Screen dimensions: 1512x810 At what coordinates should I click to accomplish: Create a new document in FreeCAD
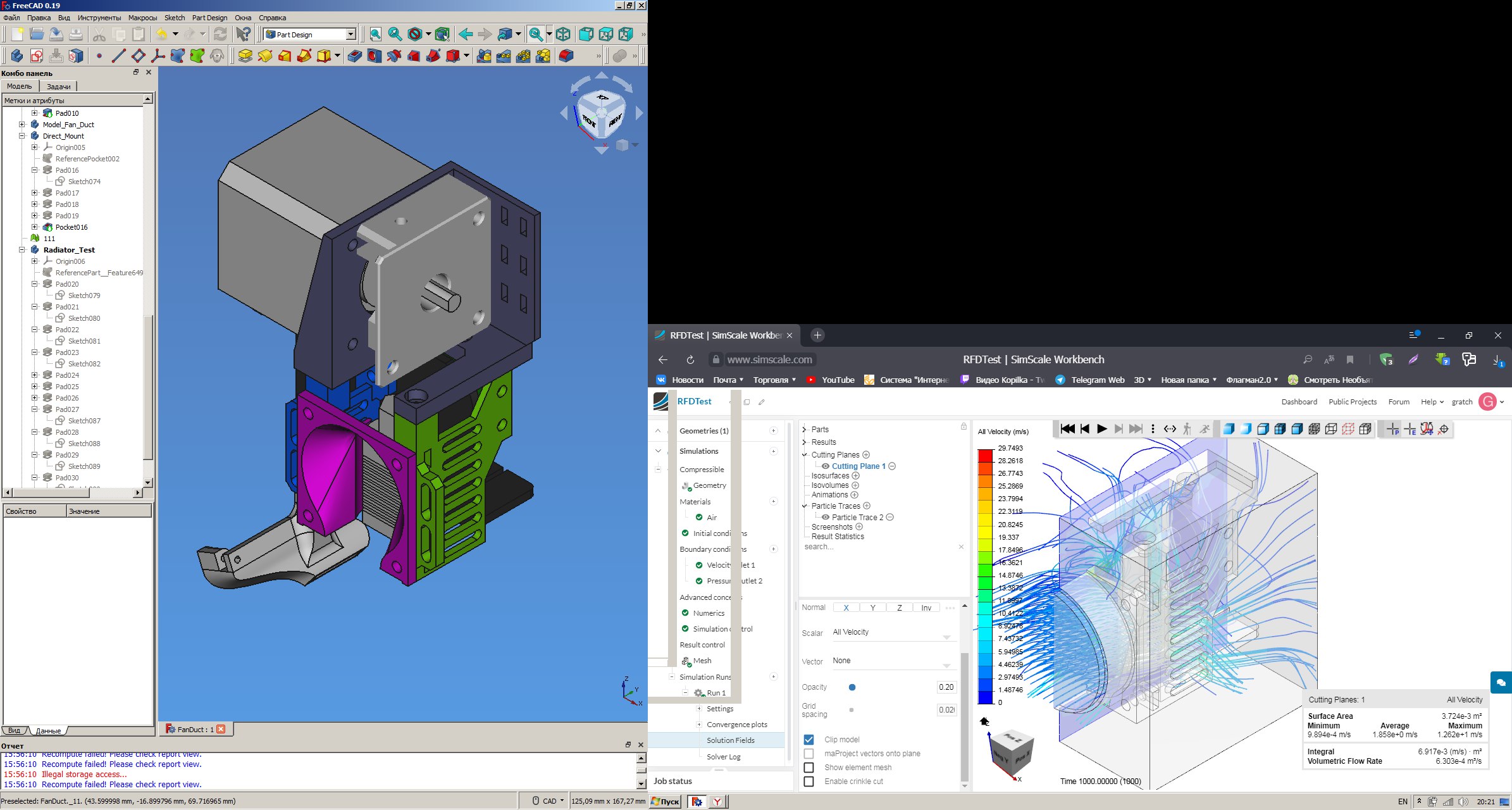point(17,34)
